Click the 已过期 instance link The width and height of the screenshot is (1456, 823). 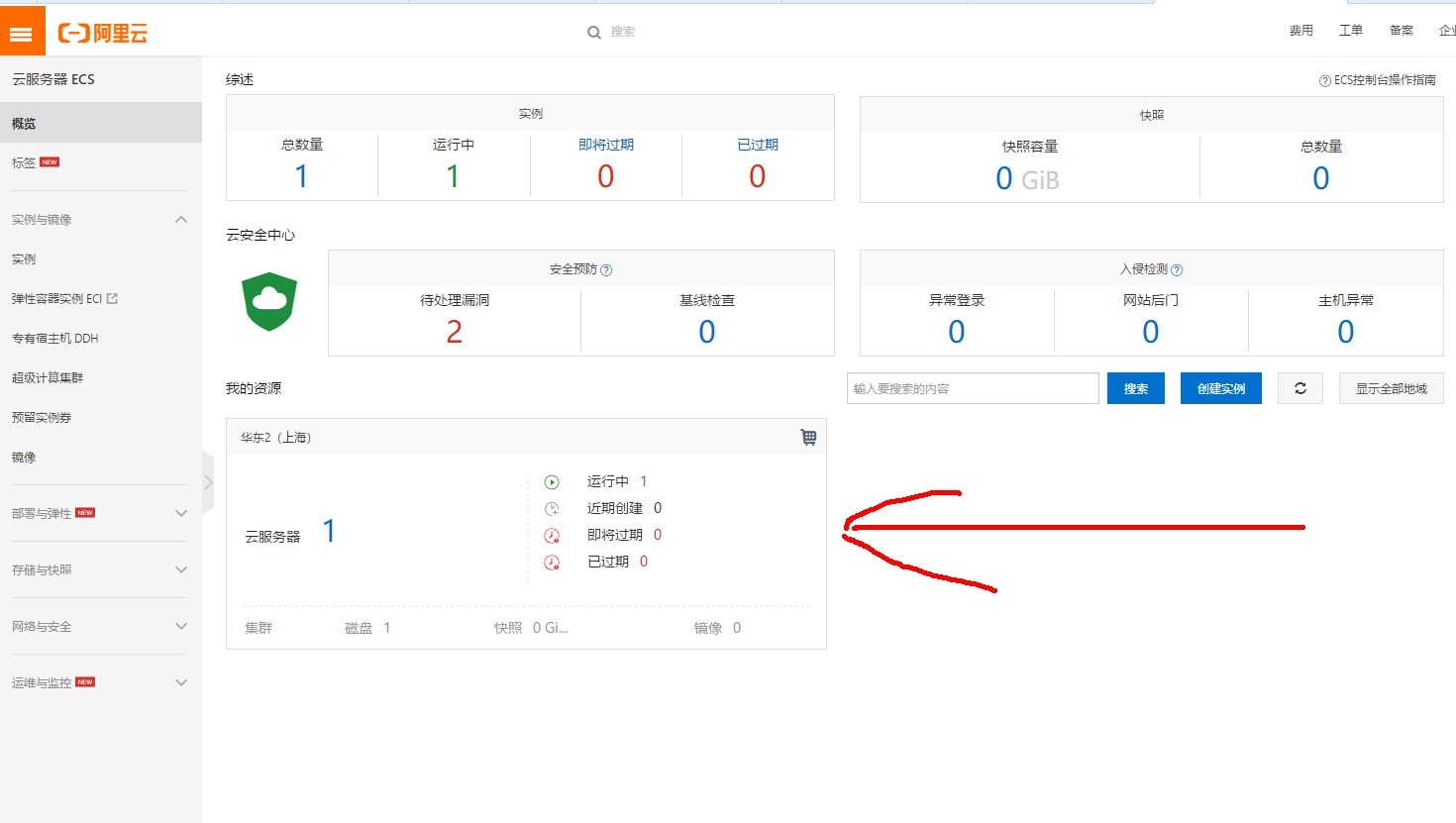point(758,145)
